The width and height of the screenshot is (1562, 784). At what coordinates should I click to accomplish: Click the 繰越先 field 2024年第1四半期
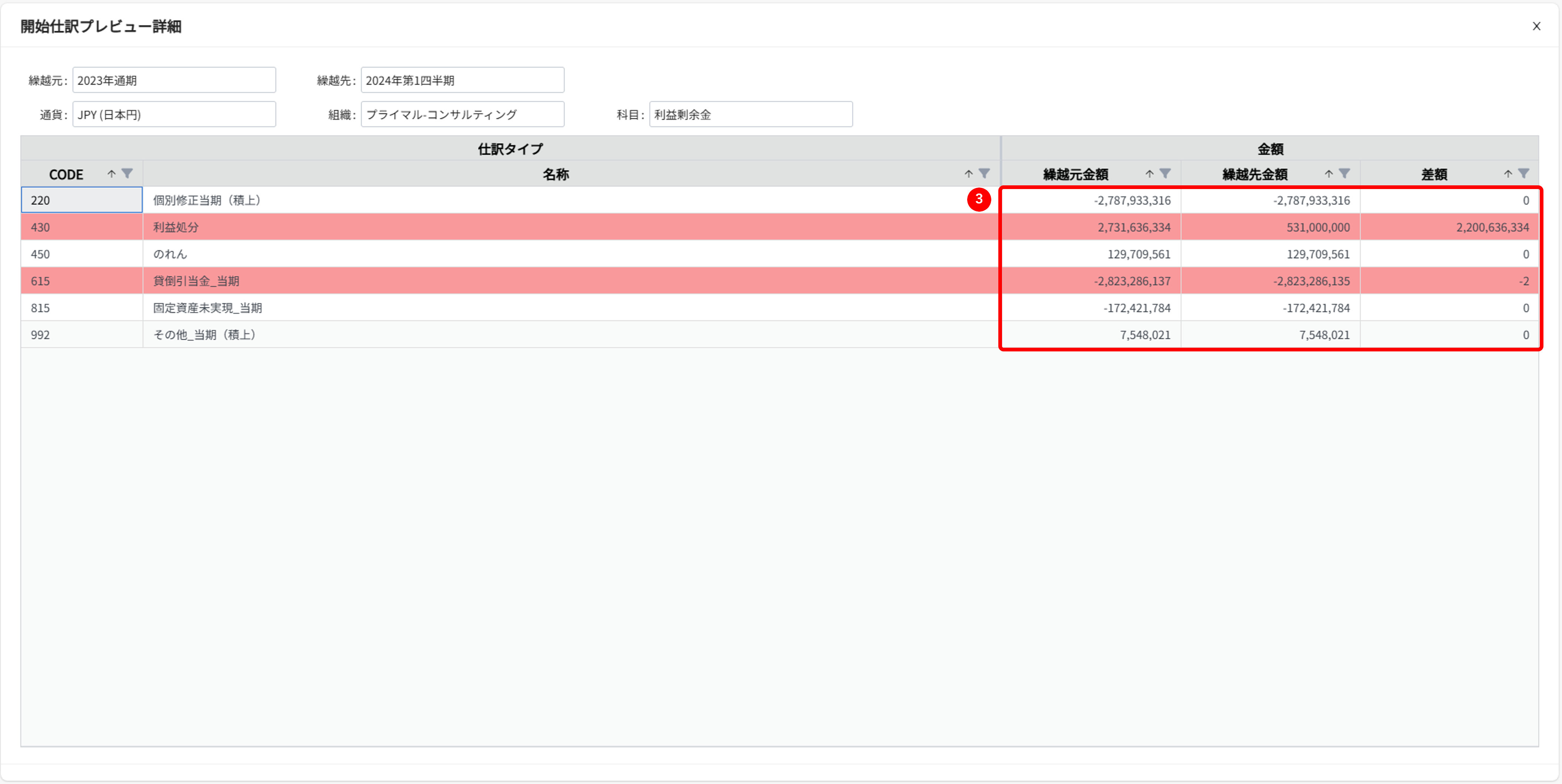[462, 80]
